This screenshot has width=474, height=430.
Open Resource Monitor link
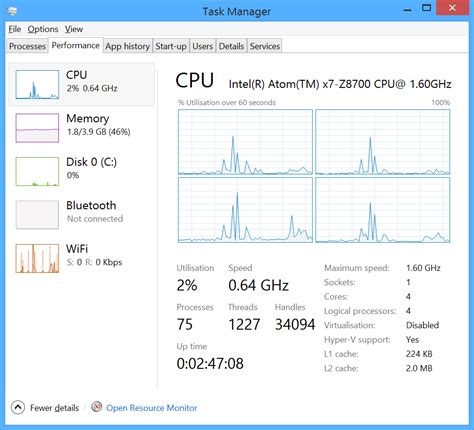[x=152, y=408]
